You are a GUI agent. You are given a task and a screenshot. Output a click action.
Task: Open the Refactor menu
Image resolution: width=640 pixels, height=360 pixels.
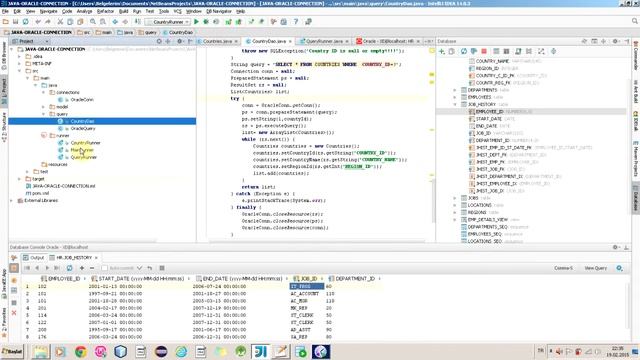point(105,11)
